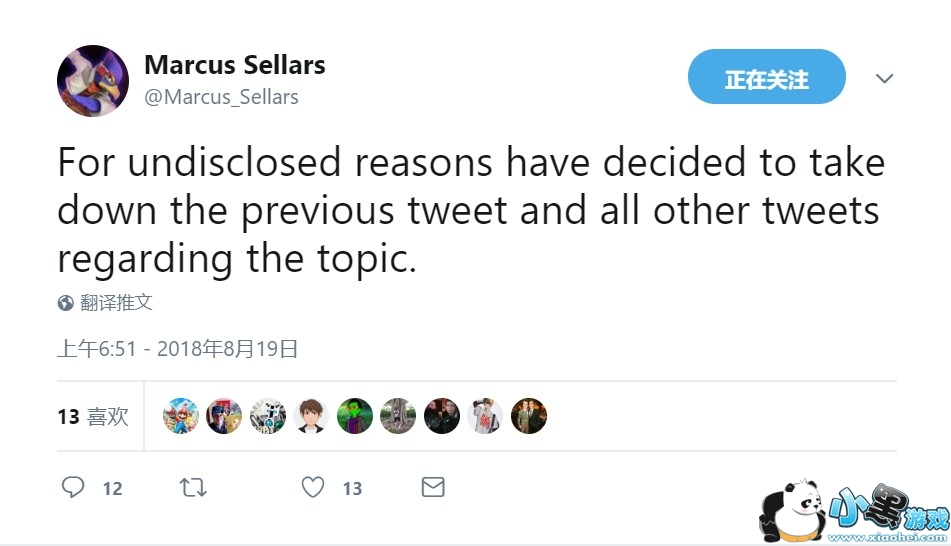Screen dimensions: 951x546
Task: Select the brown-haired cartoon boy liker avatar
Action: pyautogui.click(x=311, y=416)
